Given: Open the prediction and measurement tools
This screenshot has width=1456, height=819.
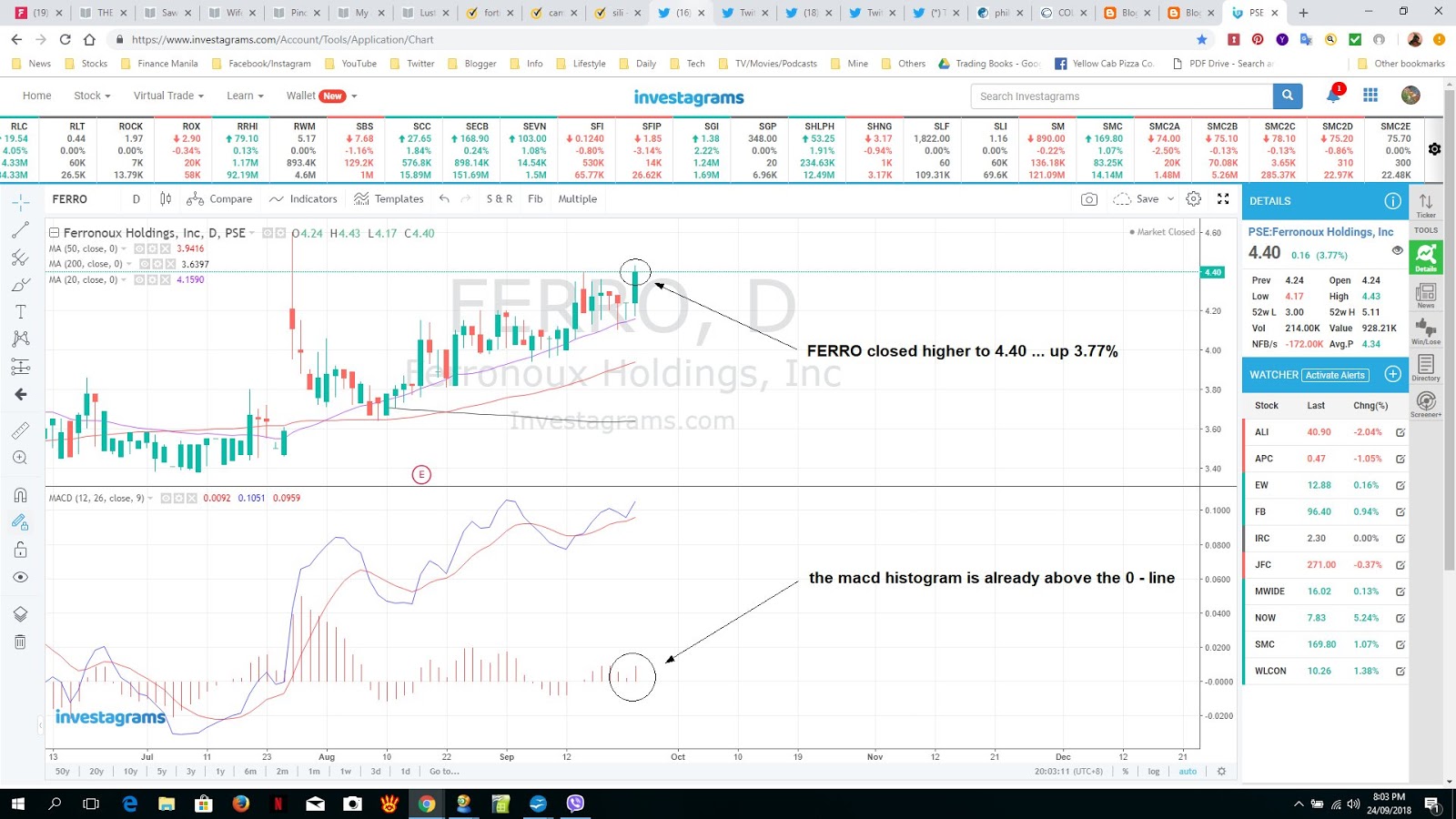Looking at the screenshot, I should [x=20, y=367].
